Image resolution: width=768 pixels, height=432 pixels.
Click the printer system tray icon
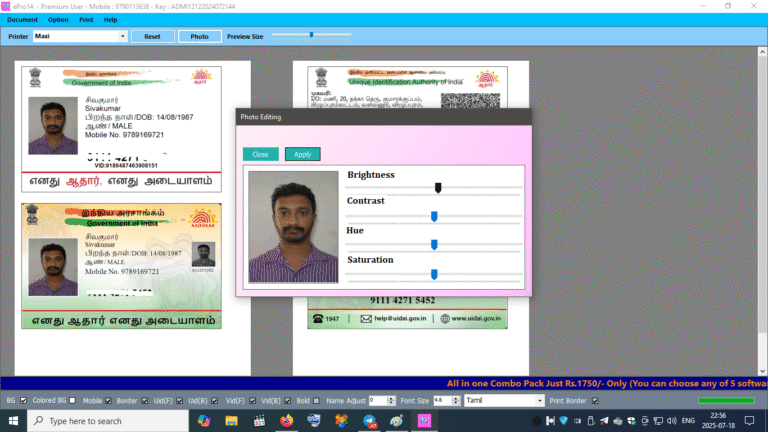(x=618, y=421)
